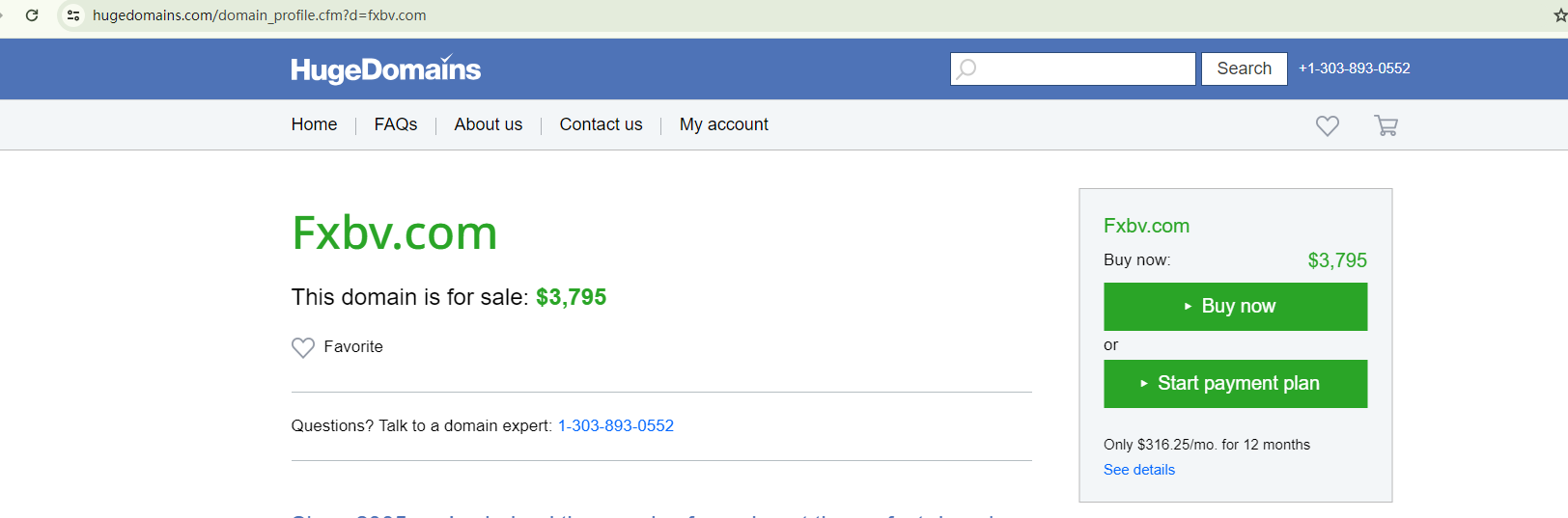Go to the Home menu item
This screenshot has height=518, width=1568.
tap(314, 124)
